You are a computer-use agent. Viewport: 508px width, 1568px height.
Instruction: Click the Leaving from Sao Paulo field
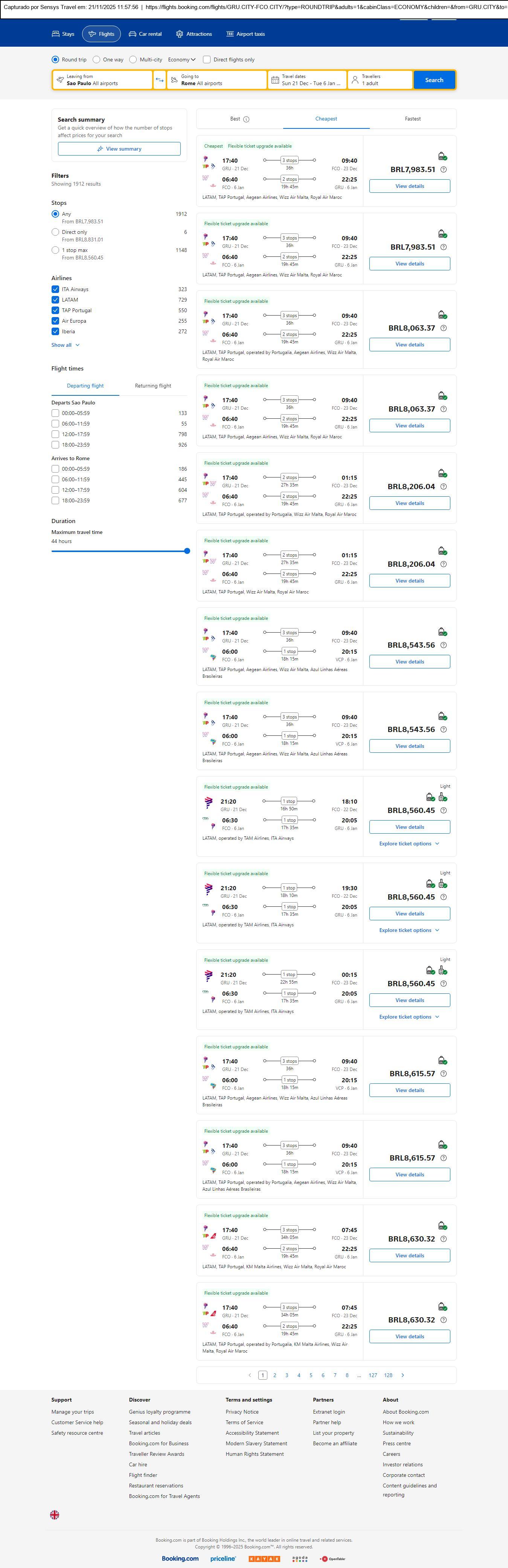tap(102, 80)
